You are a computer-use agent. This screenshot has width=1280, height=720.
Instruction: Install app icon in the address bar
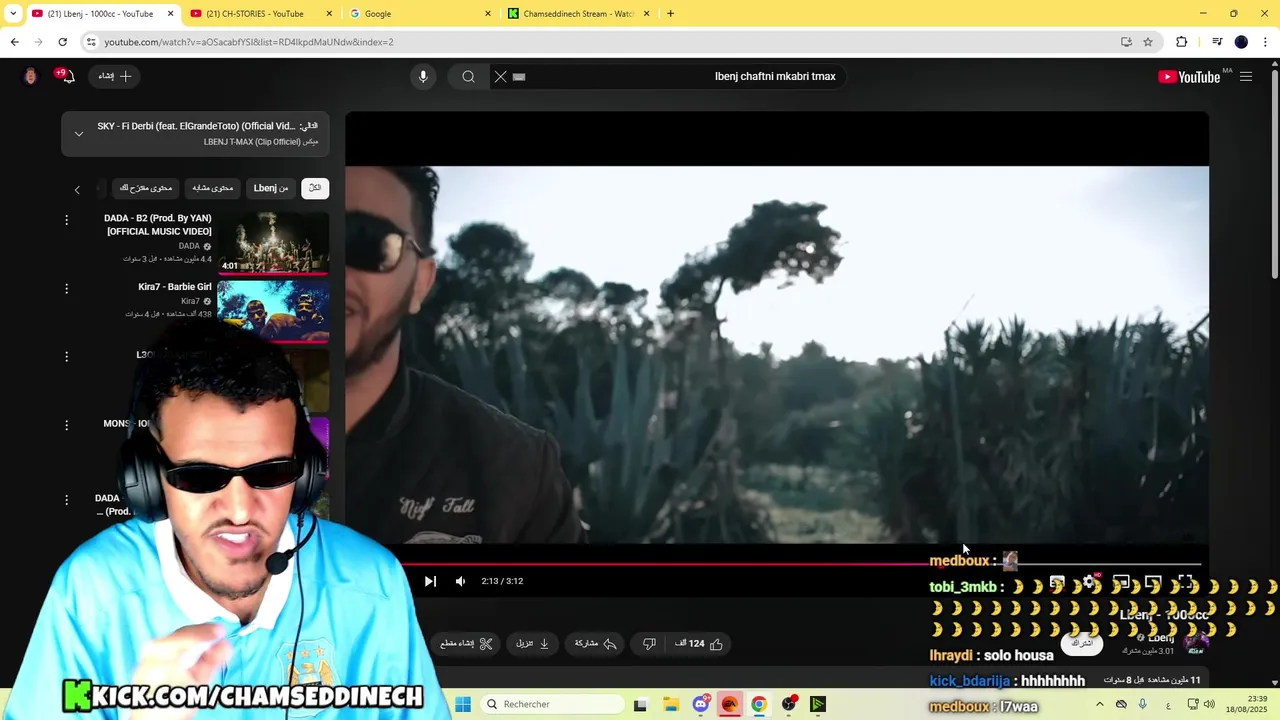1126,42
